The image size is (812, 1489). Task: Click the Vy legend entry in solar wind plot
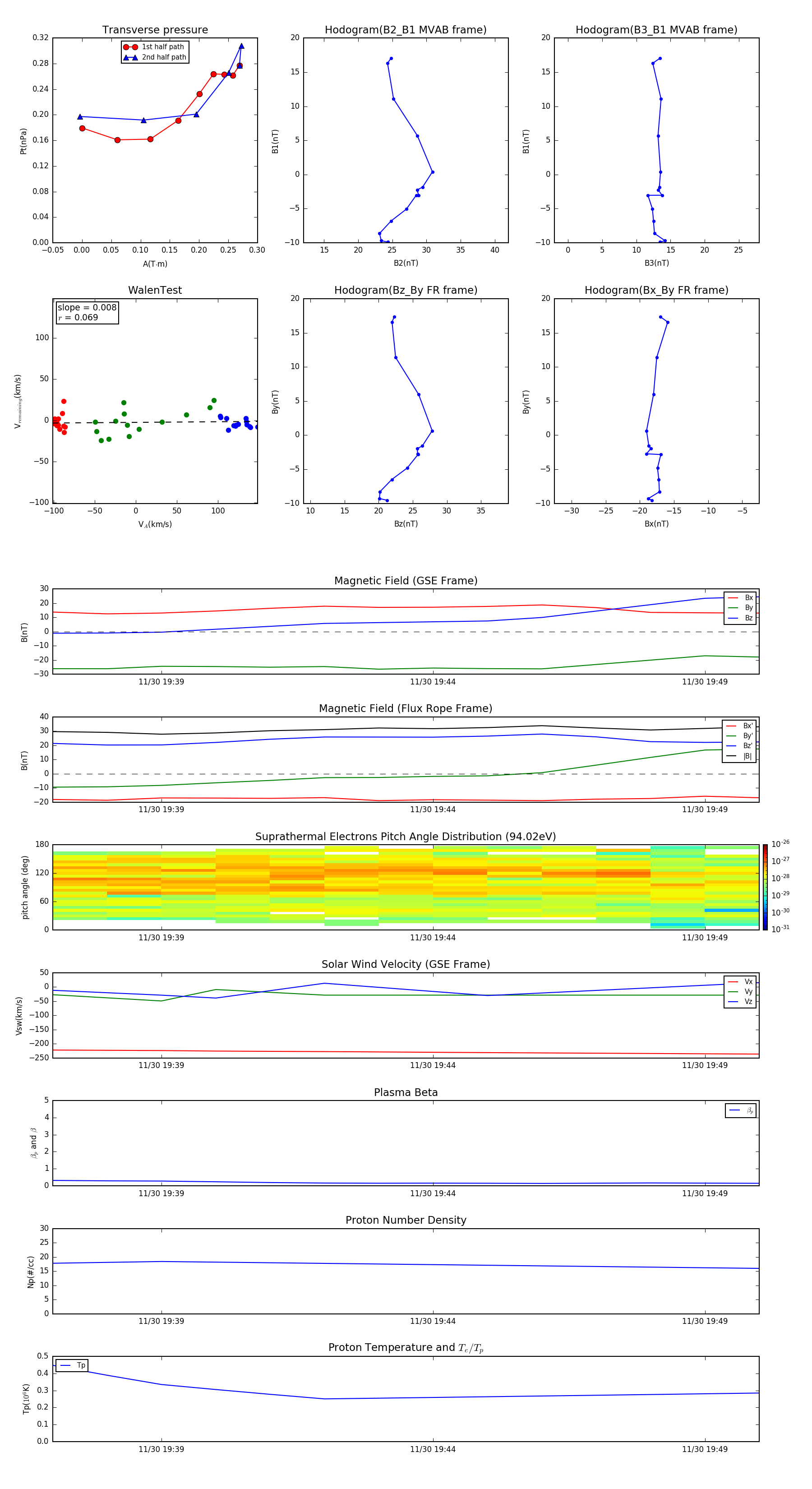point(740,992)
